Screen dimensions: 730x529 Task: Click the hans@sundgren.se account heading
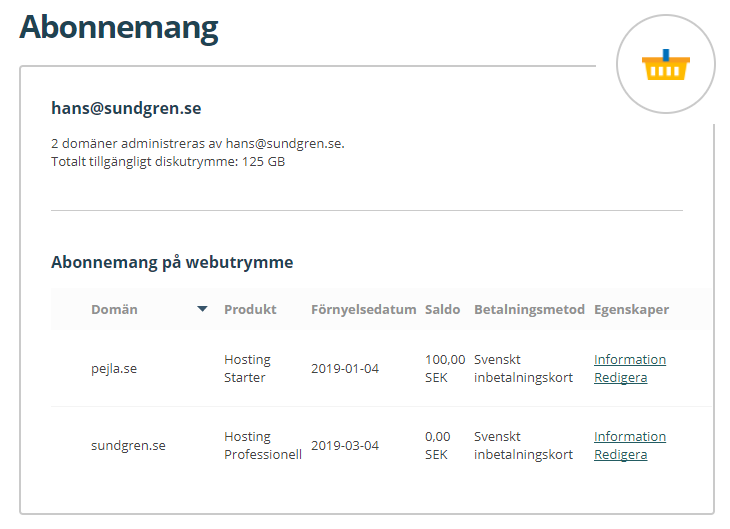(126, 108)
